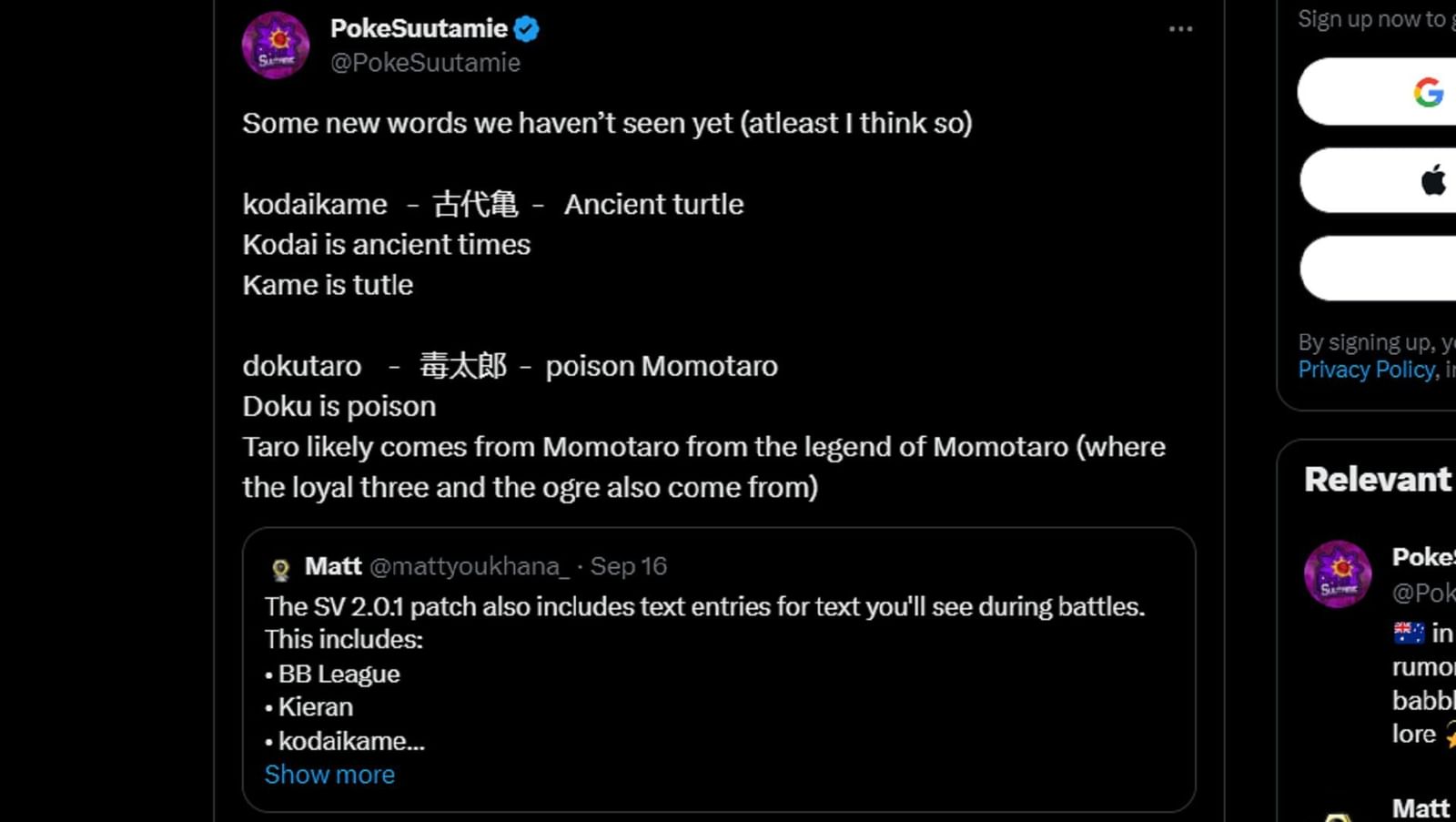Screen dimensions: 1456x822
Task: Expand quoted tweet with Show more
Action: coord(329,775)
